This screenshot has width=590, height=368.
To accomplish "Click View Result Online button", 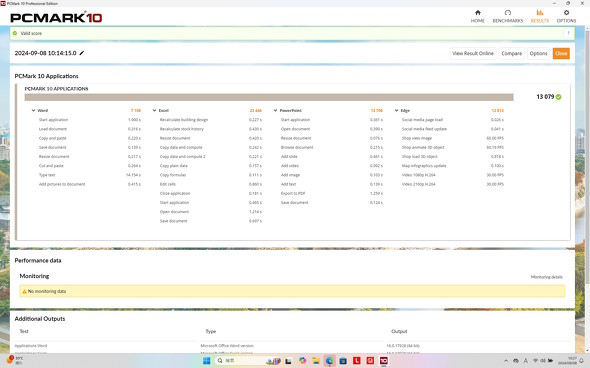I will (x=473, y=53).
